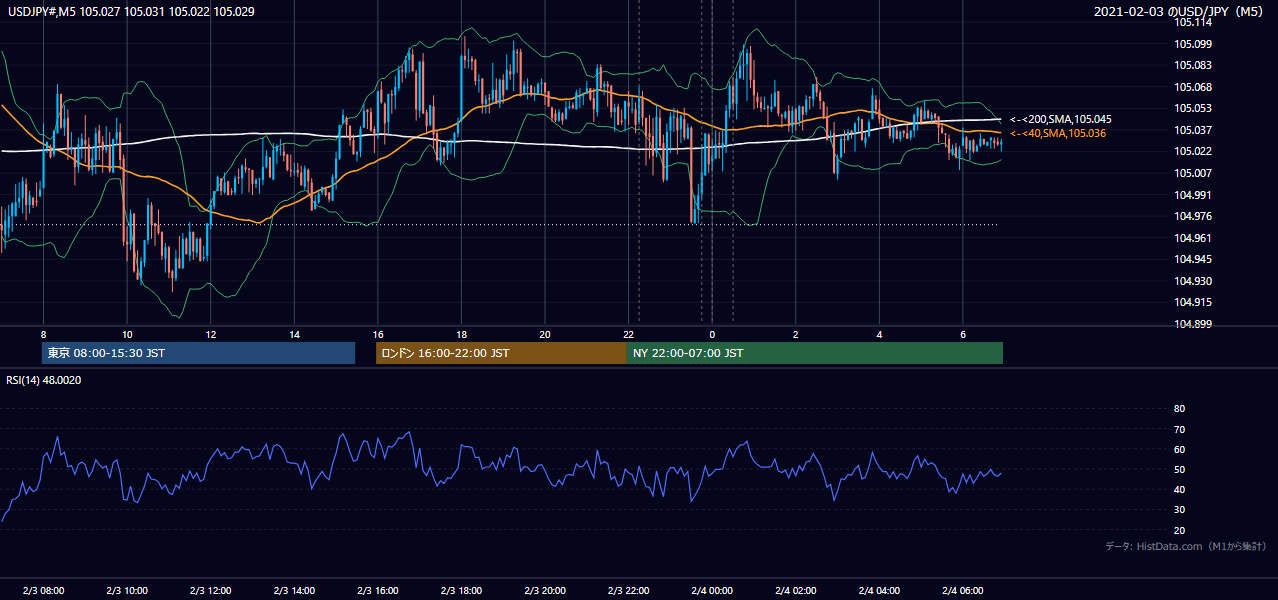Click the 2/3 08:00 date label
Viewport: 1278px width, 600px height.
(x=43, y=591)
